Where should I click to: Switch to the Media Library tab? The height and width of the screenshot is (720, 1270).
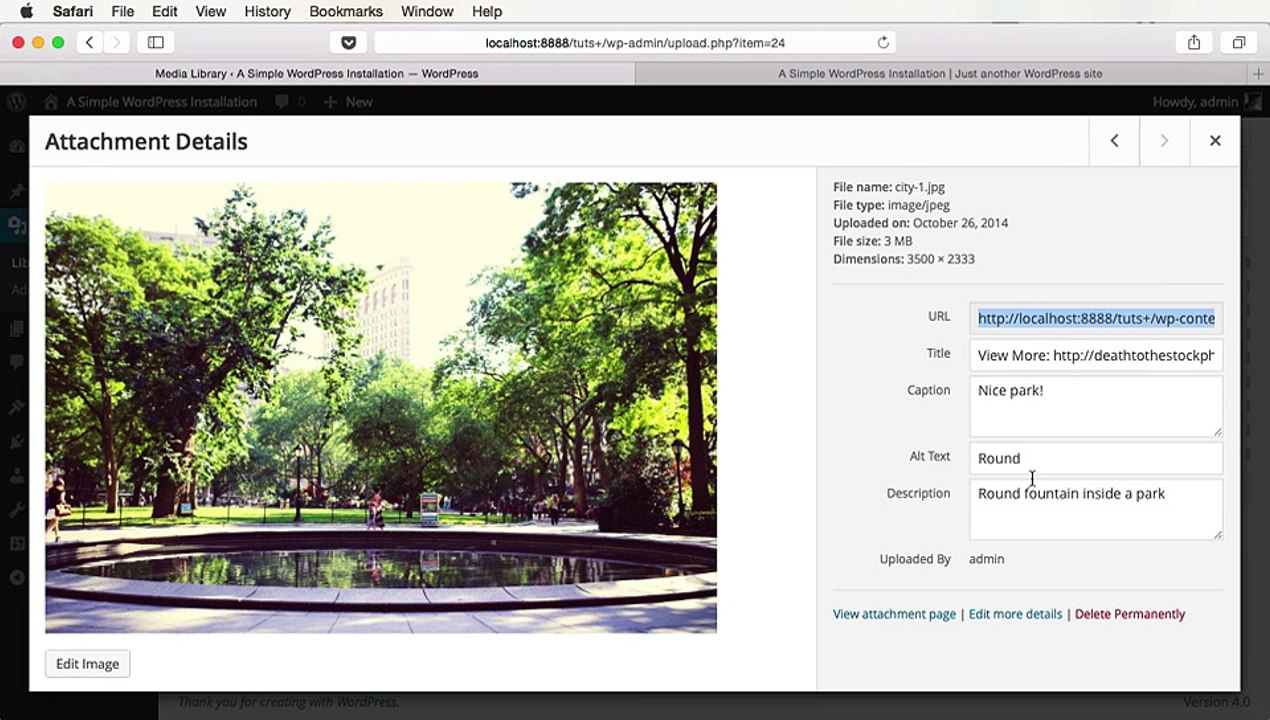317,73
